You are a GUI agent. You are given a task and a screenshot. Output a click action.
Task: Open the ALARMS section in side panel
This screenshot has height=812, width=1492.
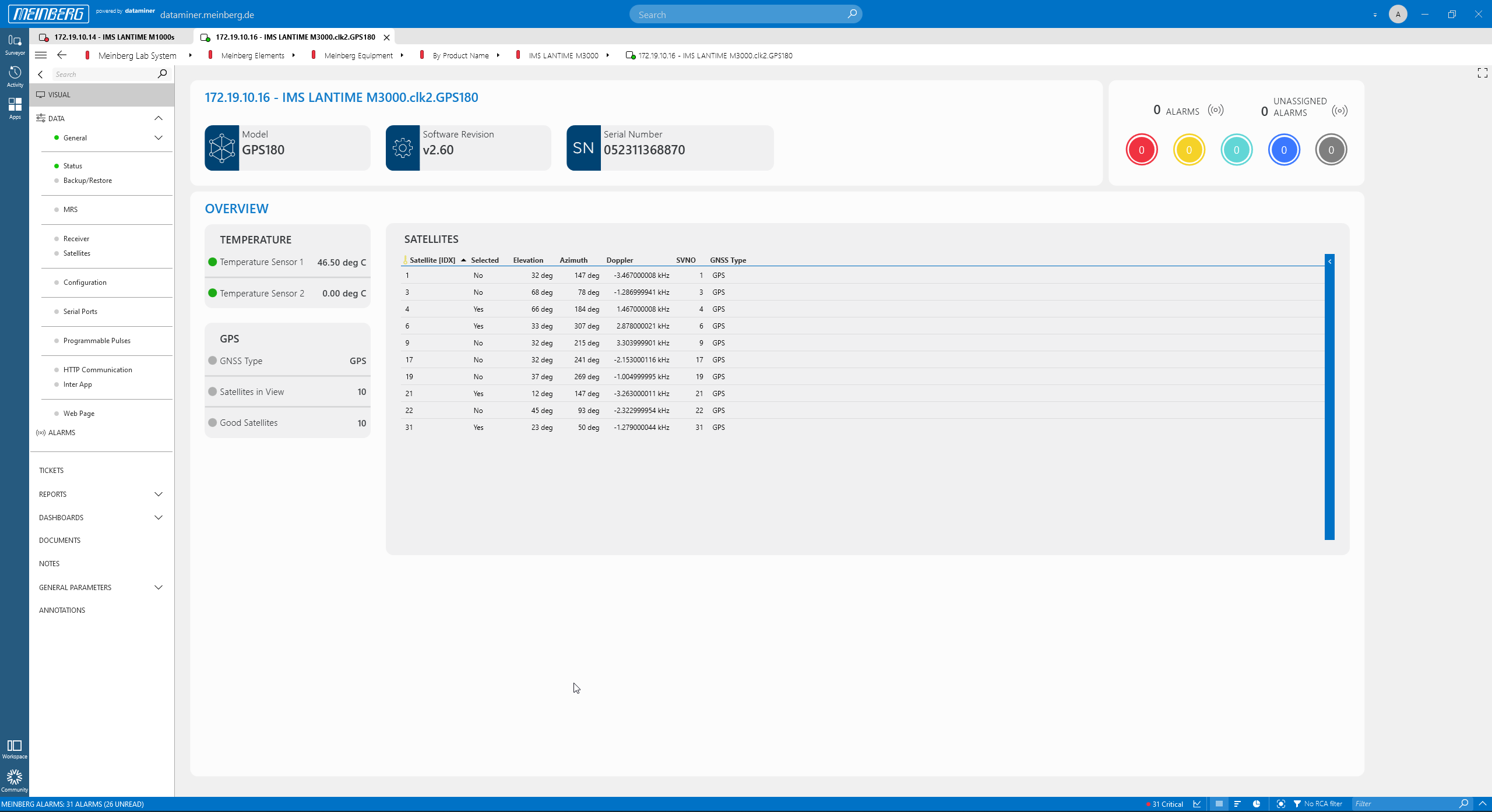[62, 433]
